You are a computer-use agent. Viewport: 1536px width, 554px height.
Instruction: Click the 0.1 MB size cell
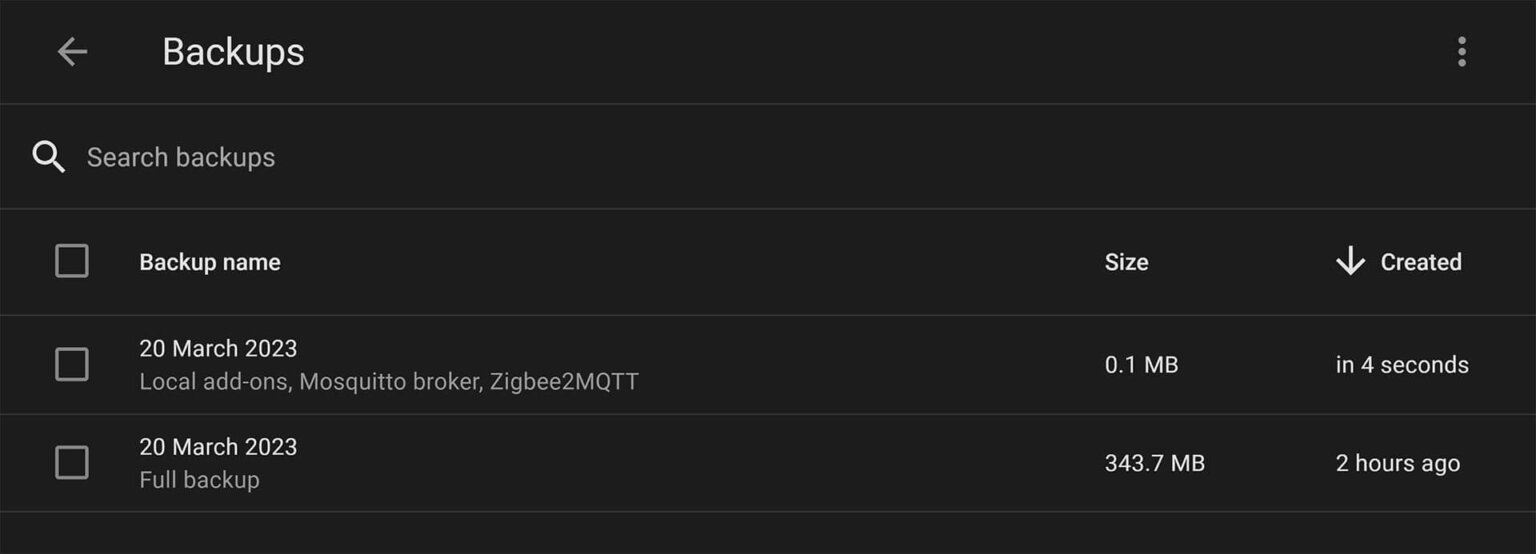point(1141,365)
